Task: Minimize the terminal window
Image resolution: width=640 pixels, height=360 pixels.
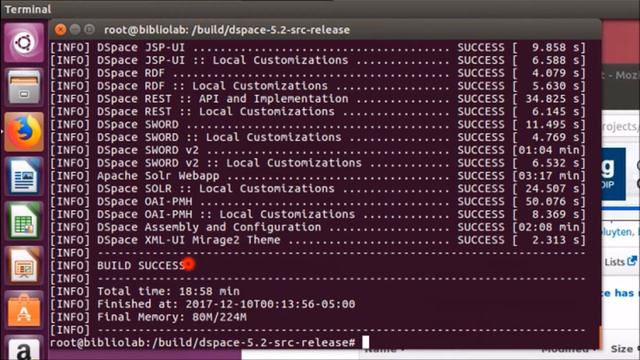Action: pyautogui.click(x=75, y=29)
